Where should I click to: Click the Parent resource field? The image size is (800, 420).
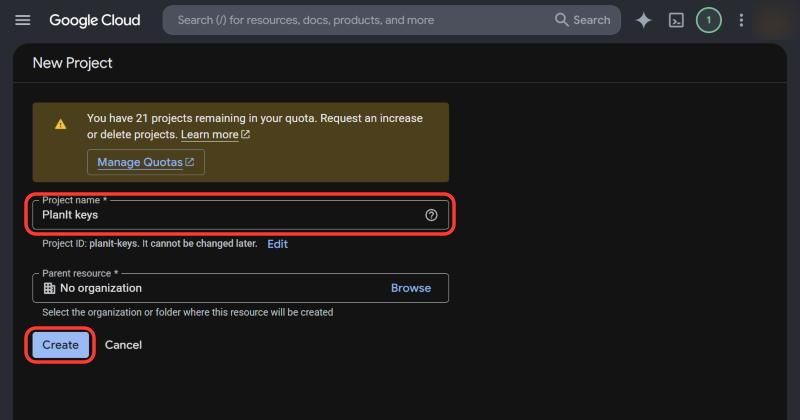tap(240, 288)
